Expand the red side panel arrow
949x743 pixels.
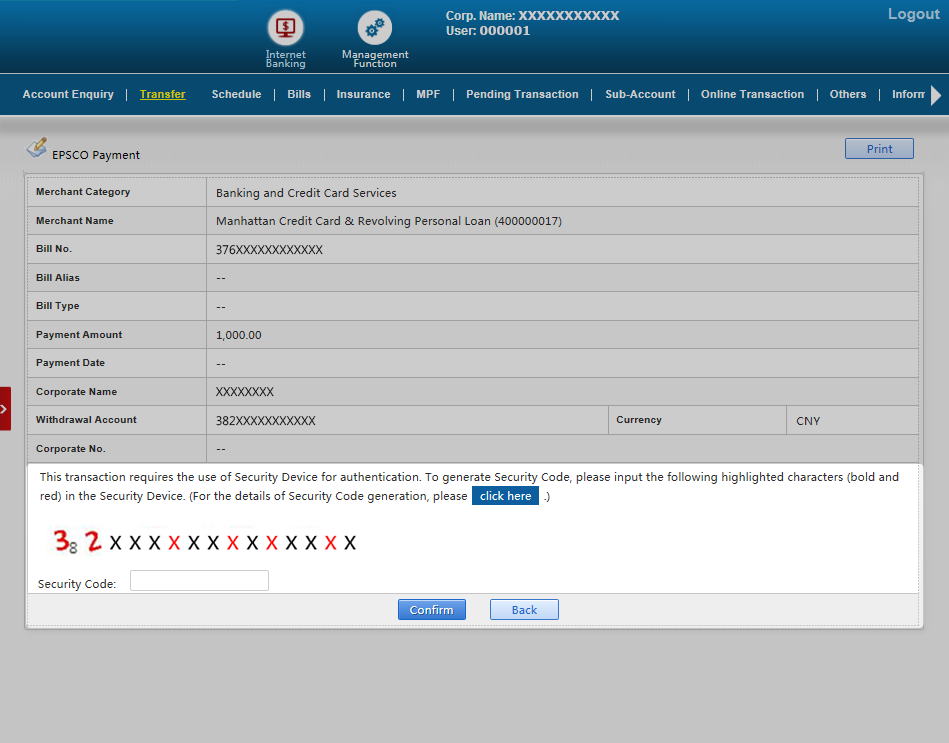[x=5, y=408]
